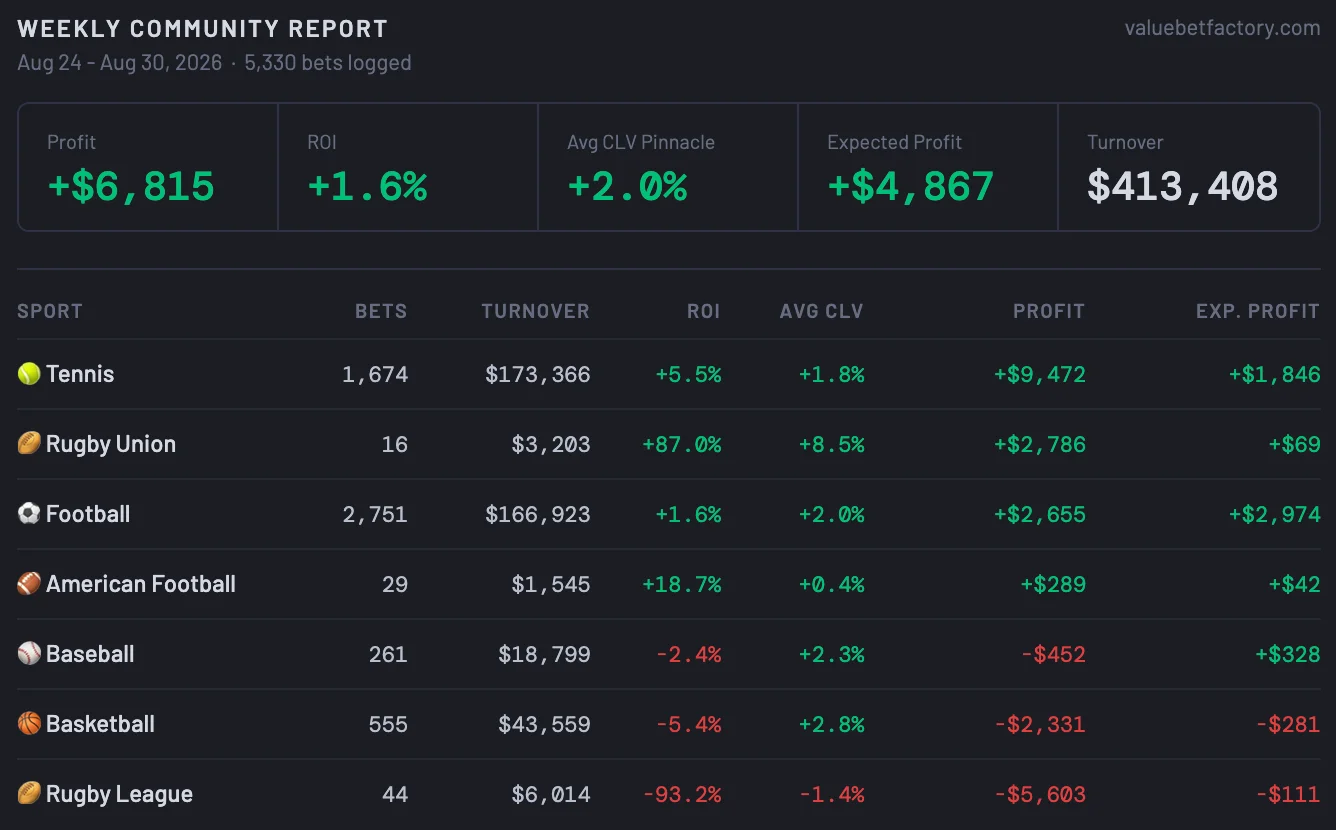Click Rugby League ROI value -93.2%

coord(682,795)
